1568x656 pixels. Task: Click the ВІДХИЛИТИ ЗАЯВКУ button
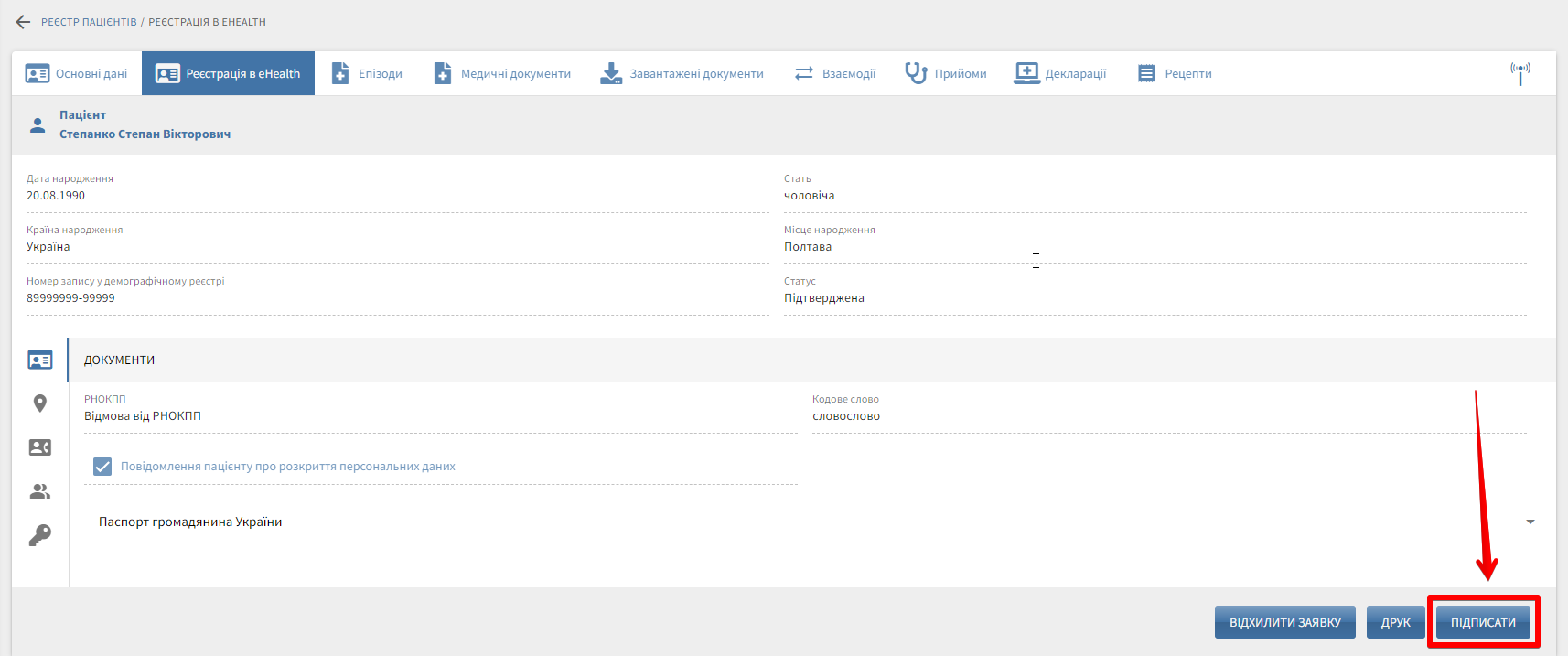1284,622
